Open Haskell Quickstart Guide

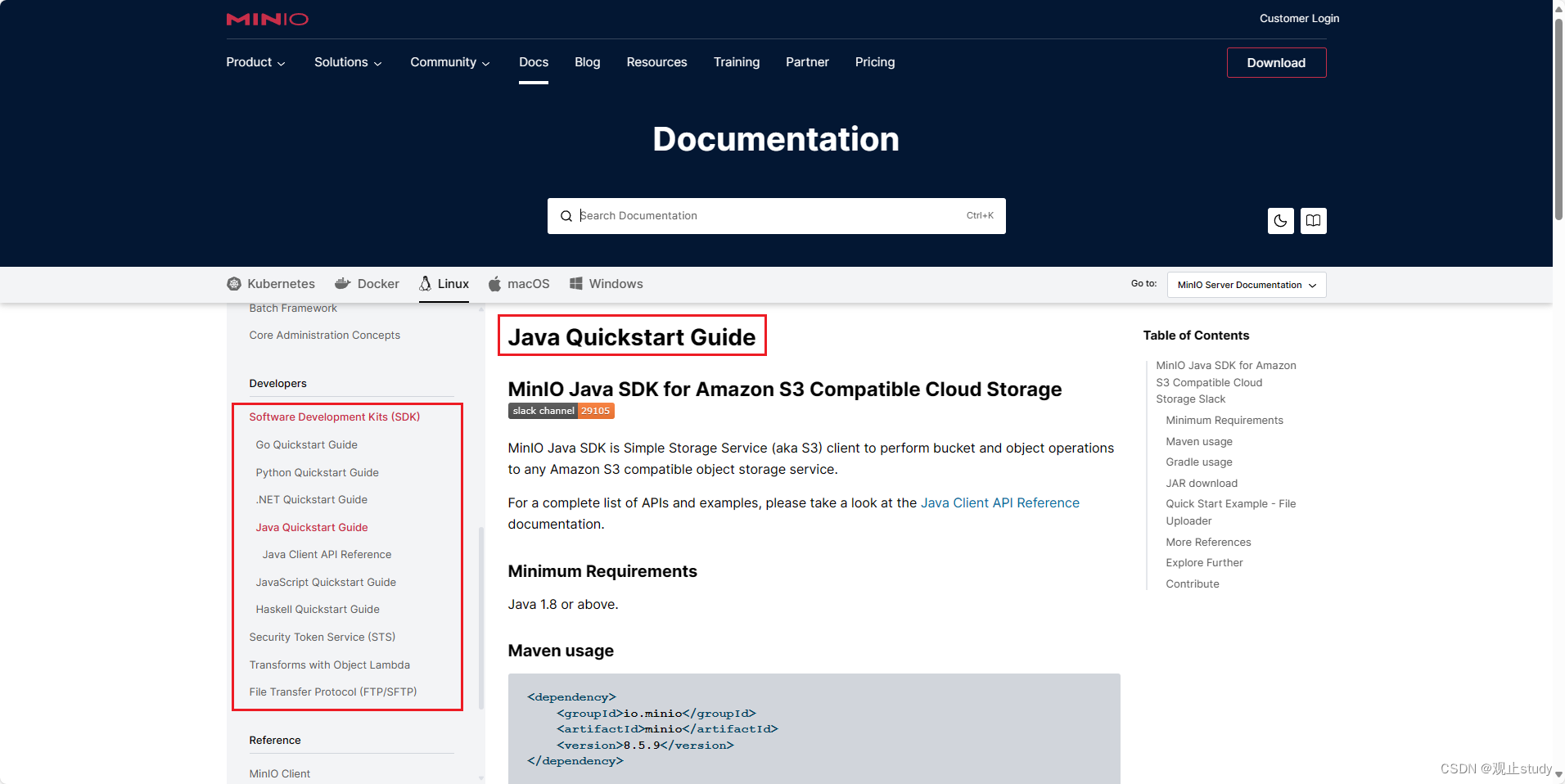pos(318,610)
